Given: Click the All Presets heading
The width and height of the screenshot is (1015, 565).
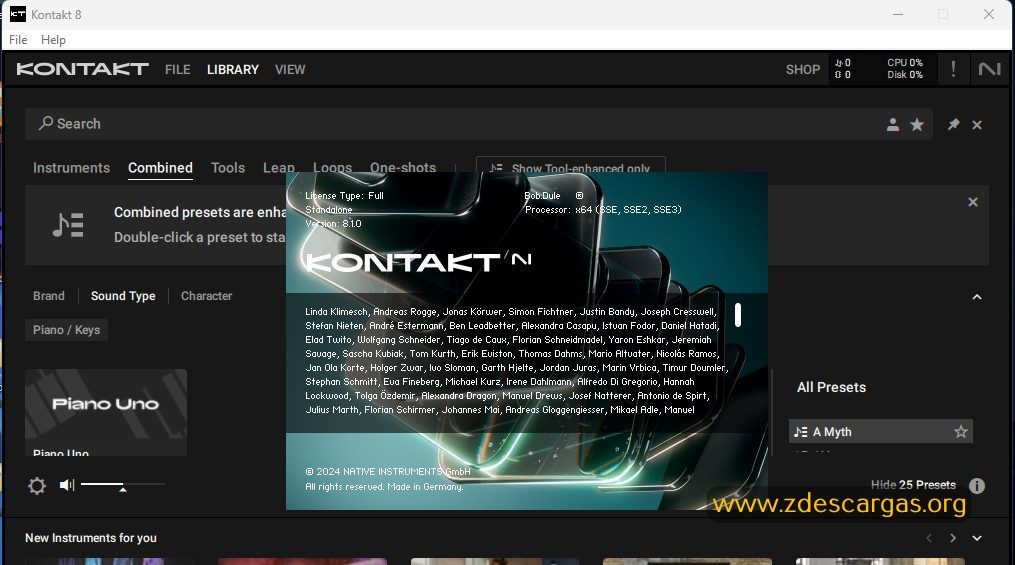Looking at the screenshot, I should tap(831, 387).
